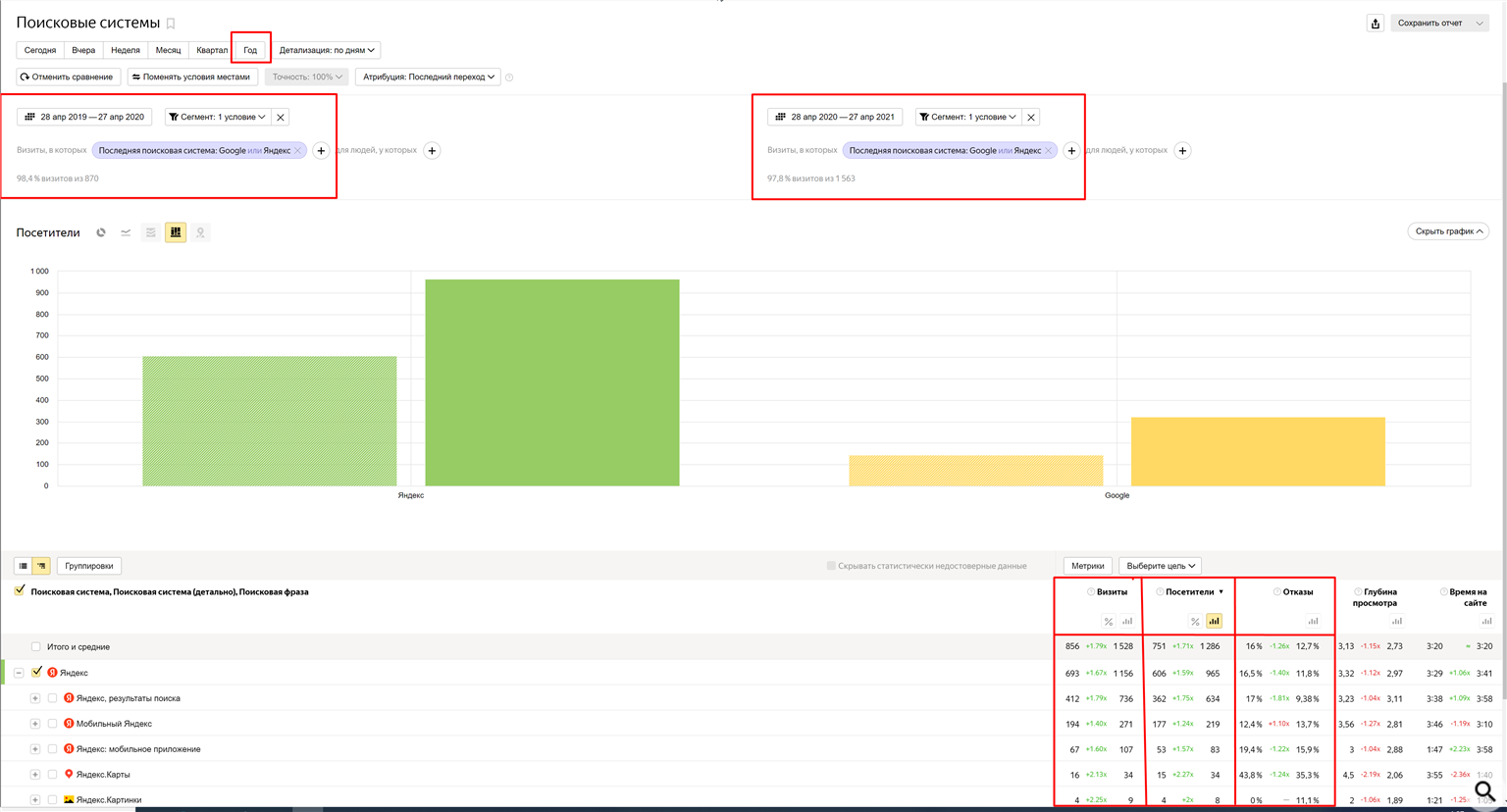The height and width of the screenshot is (812, 1507).
Task: Click the export report icon
Action: [x=1375, y=24]
